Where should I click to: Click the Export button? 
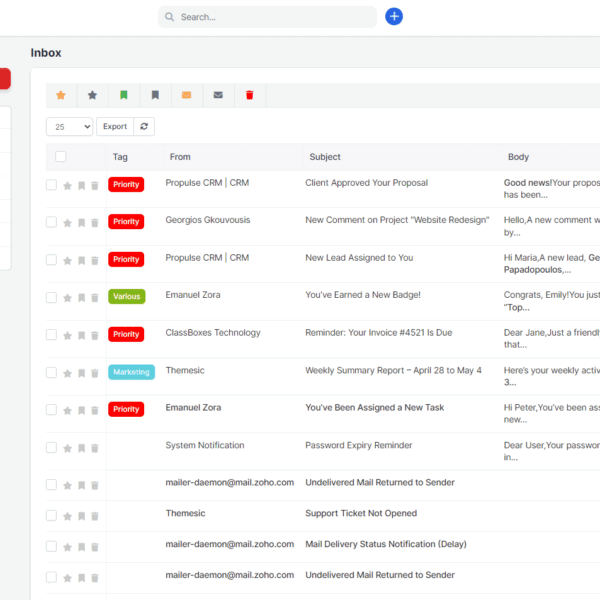(x=115, y=126)
